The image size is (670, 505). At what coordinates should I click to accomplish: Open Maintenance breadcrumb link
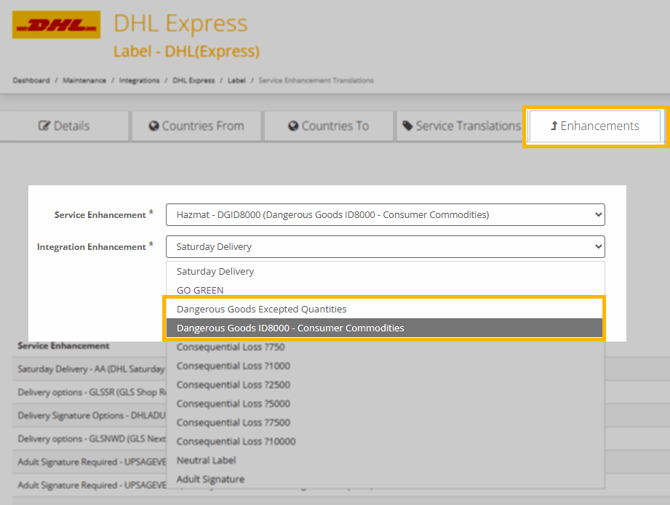[x=84, y=80]
